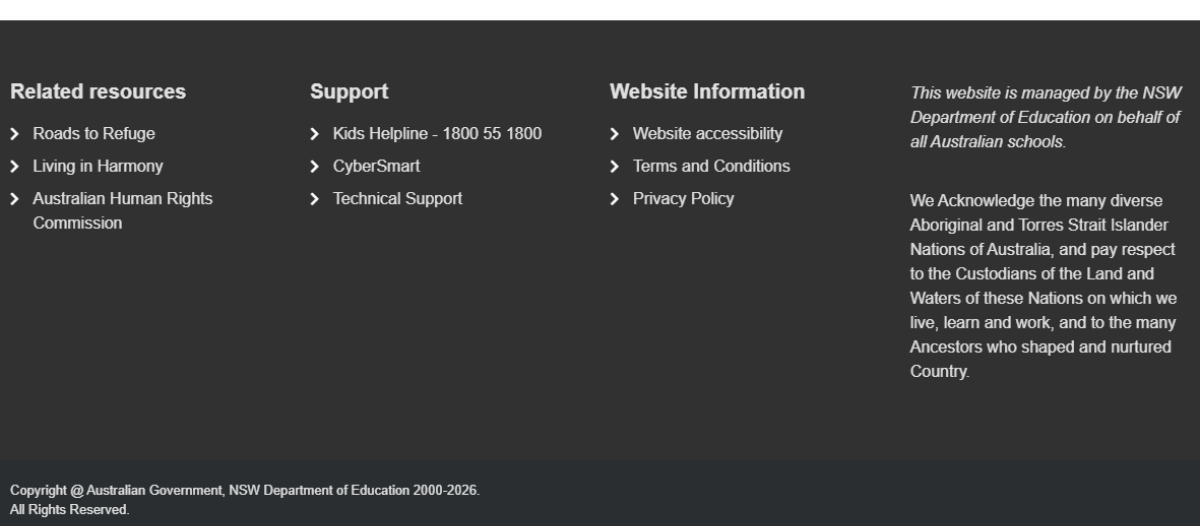Click the chevron icon before Privacy Policy
1200x526 pixels.
tap(615, 199)
